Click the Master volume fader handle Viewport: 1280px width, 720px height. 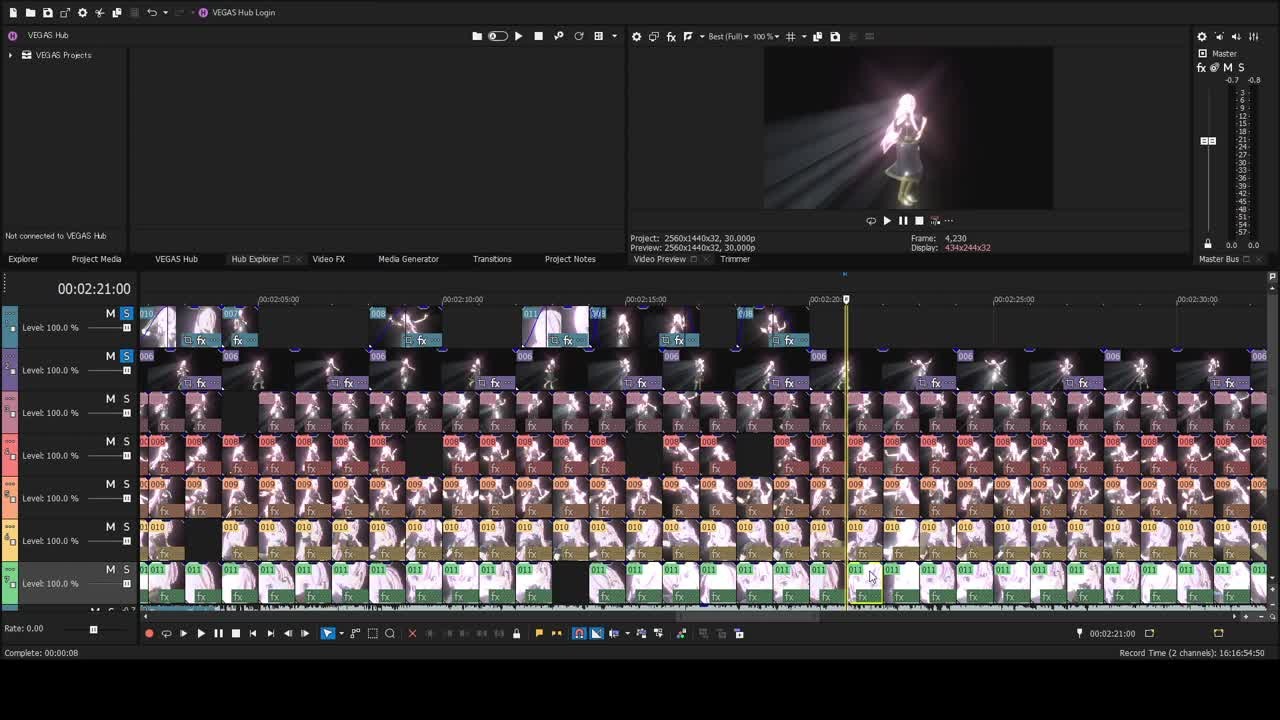1208,141
